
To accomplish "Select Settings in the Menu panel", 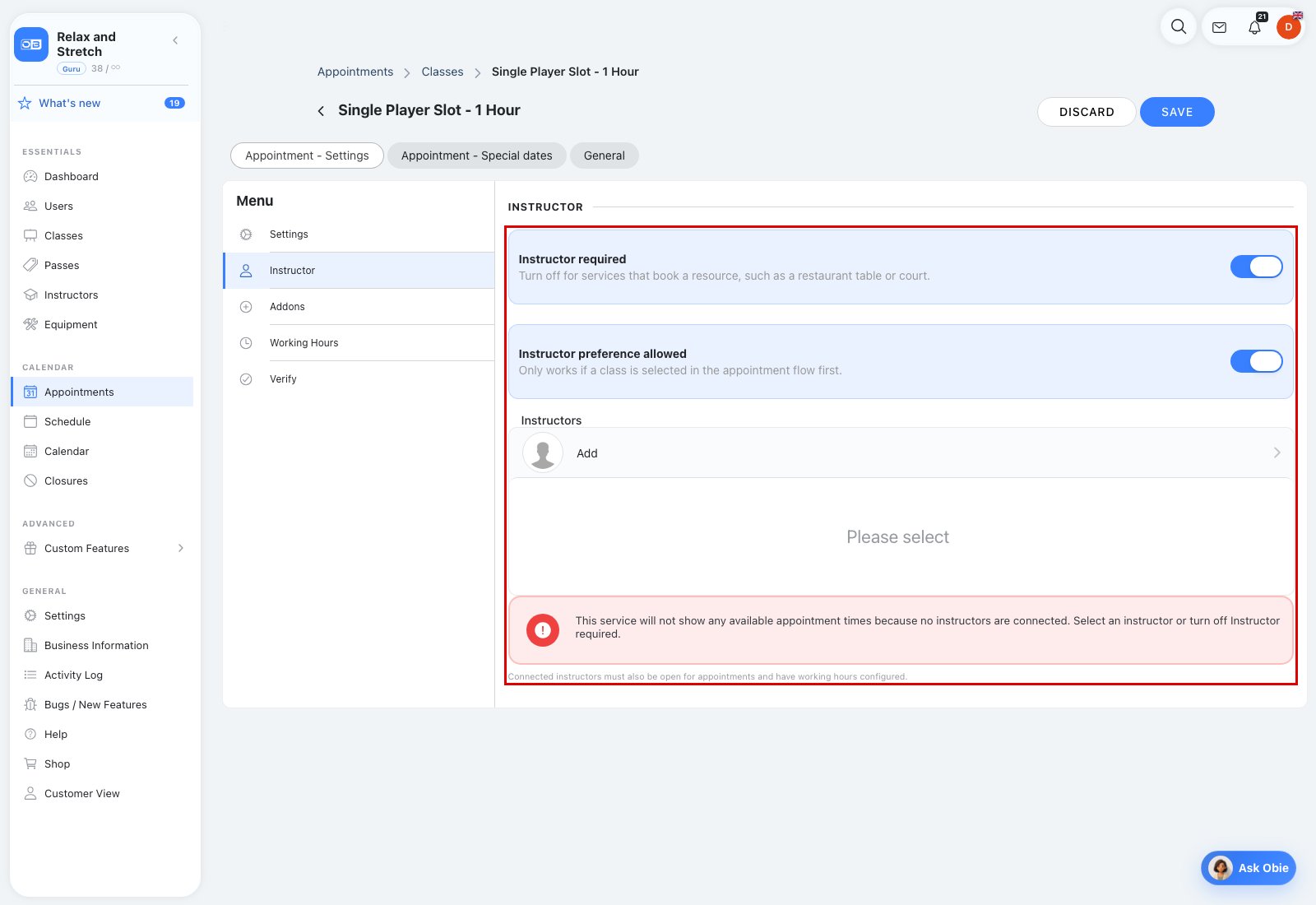I will point(359,234).
